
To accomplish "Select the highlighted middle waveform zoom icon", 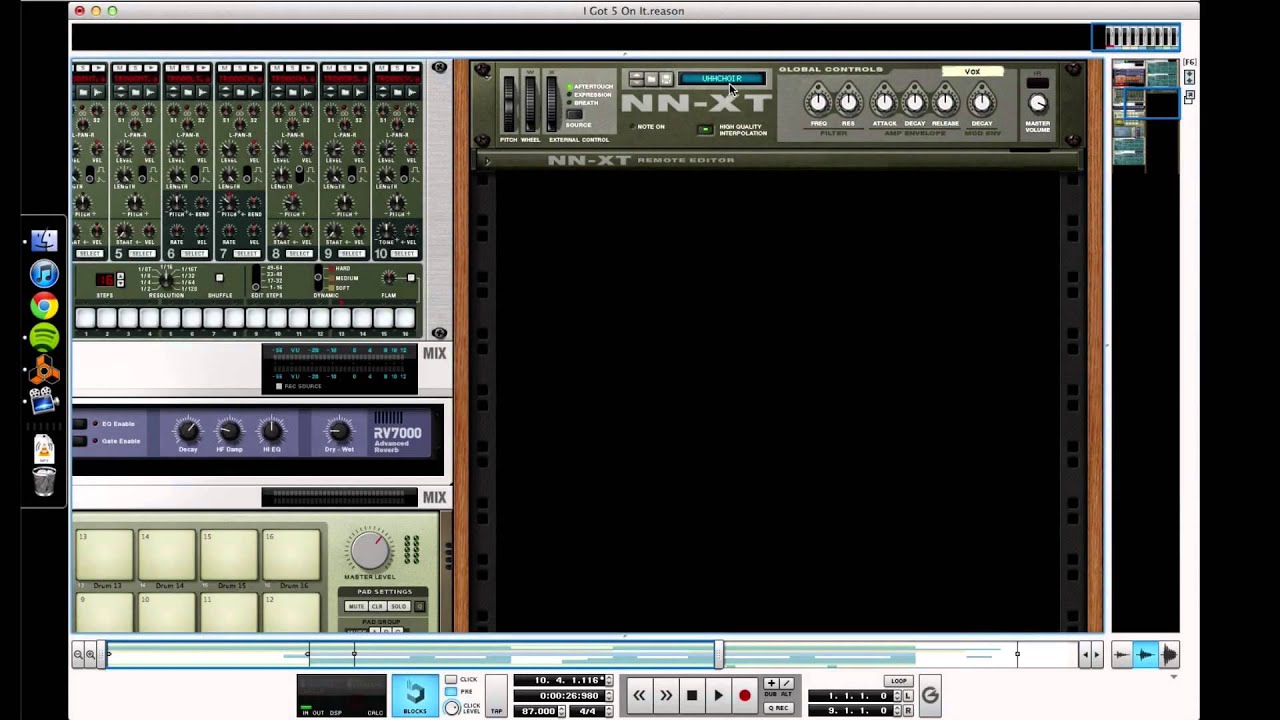I will 1145,655.
